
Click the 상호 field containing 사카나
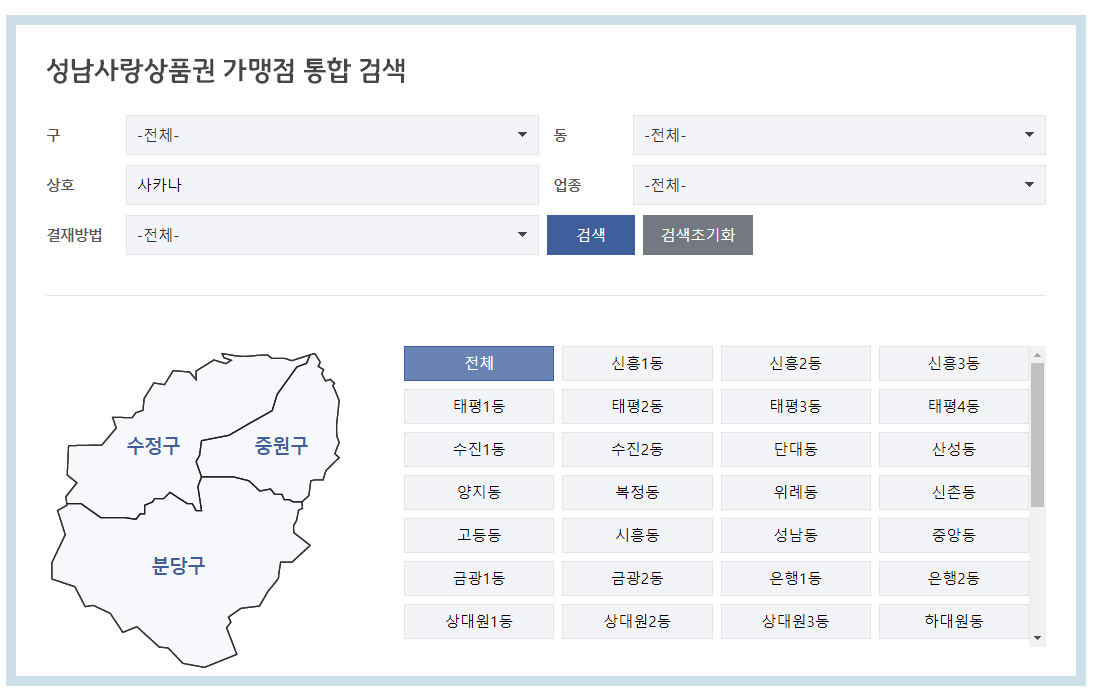point(330,185)
